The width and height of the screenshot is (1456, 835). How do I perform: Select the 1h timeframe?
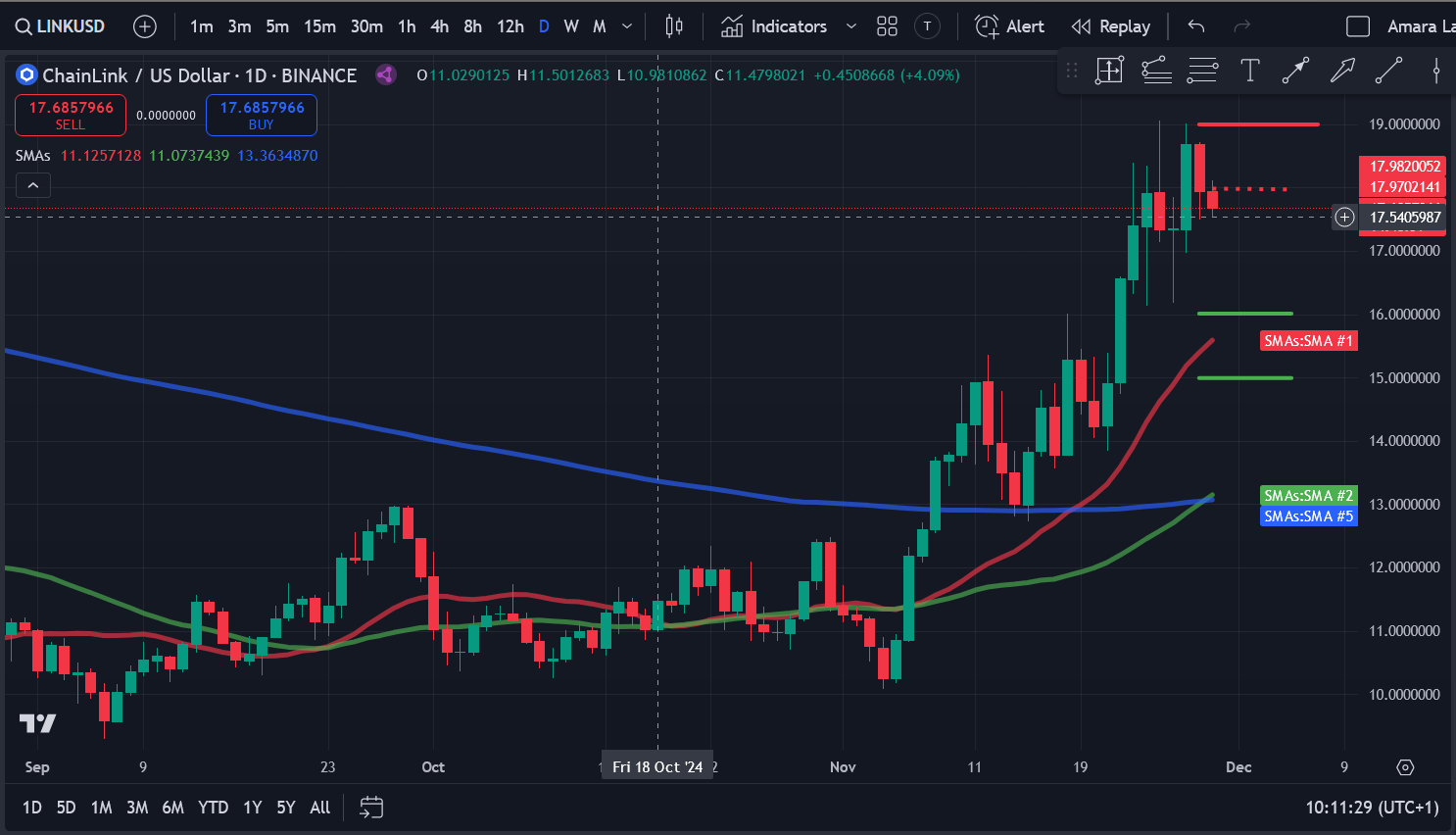407,26
